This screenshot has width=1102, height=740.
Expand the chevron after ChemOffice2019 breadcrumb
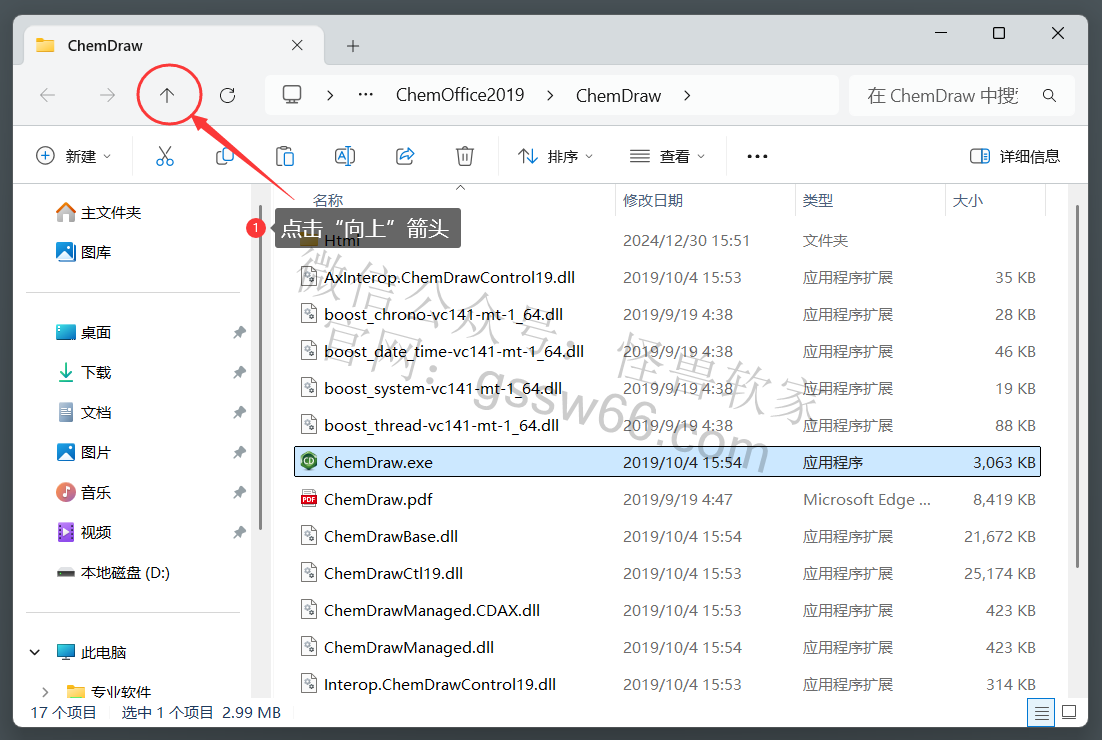click(x=550, y=96)
